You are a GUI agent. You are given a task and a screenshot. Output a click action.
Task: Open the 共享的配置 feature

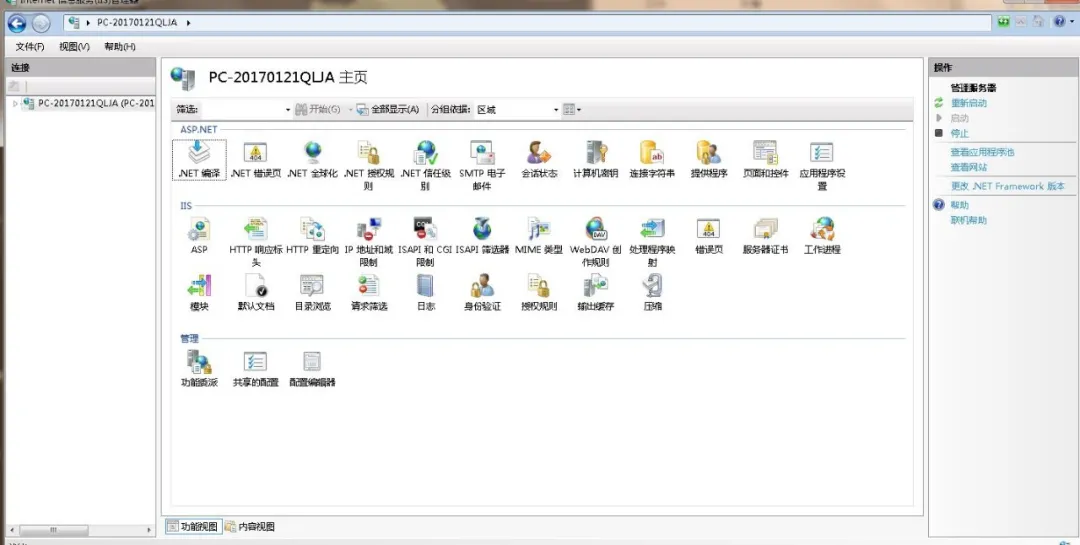[256, 369]
